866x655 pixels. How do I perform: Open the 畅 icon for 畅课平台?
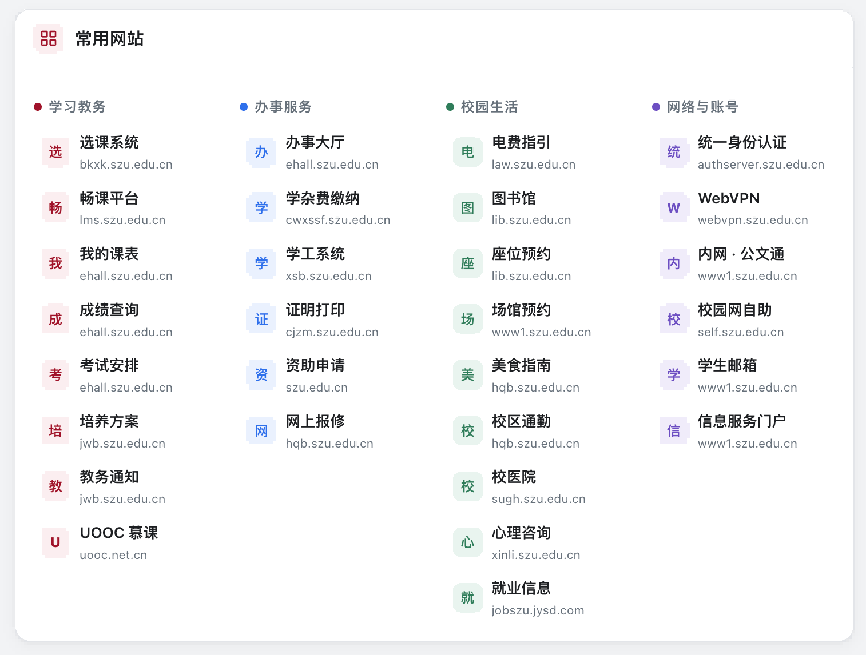point(55,208)
